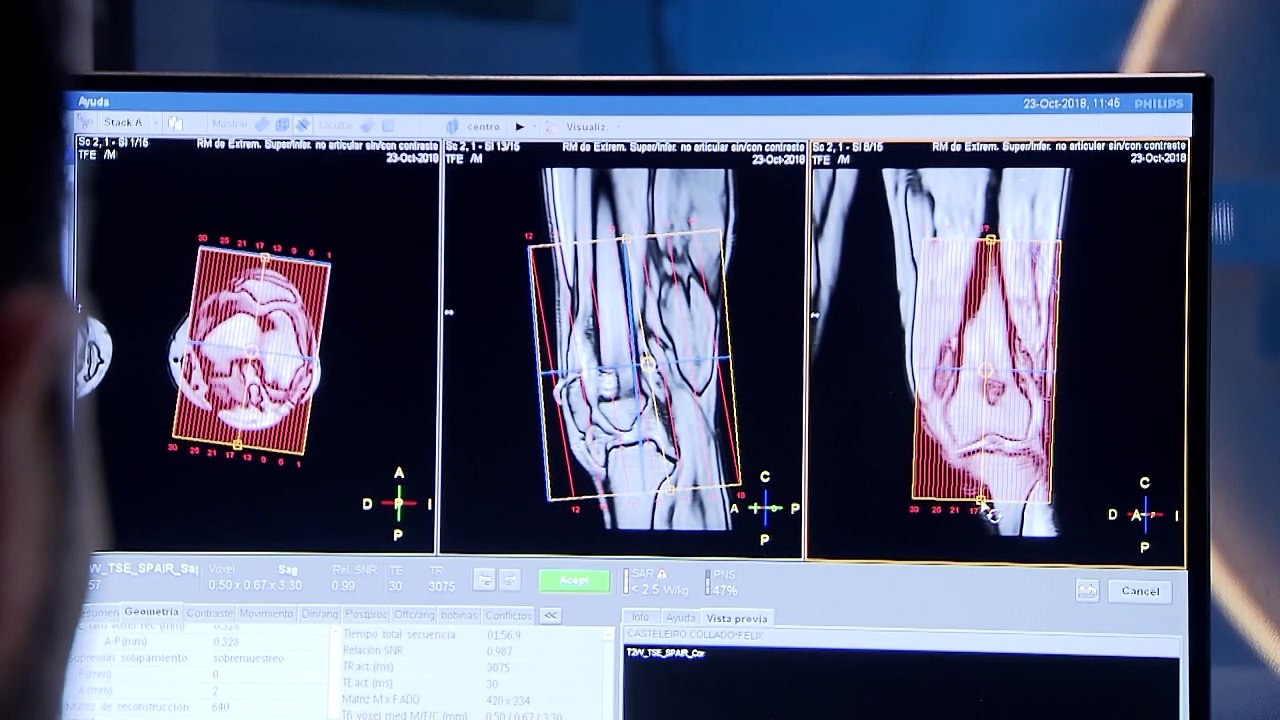Click the TR act. (ms) value 3075
Viewport: 1280px width, 720px height.
pyautogui.click(x=497, y=667)
